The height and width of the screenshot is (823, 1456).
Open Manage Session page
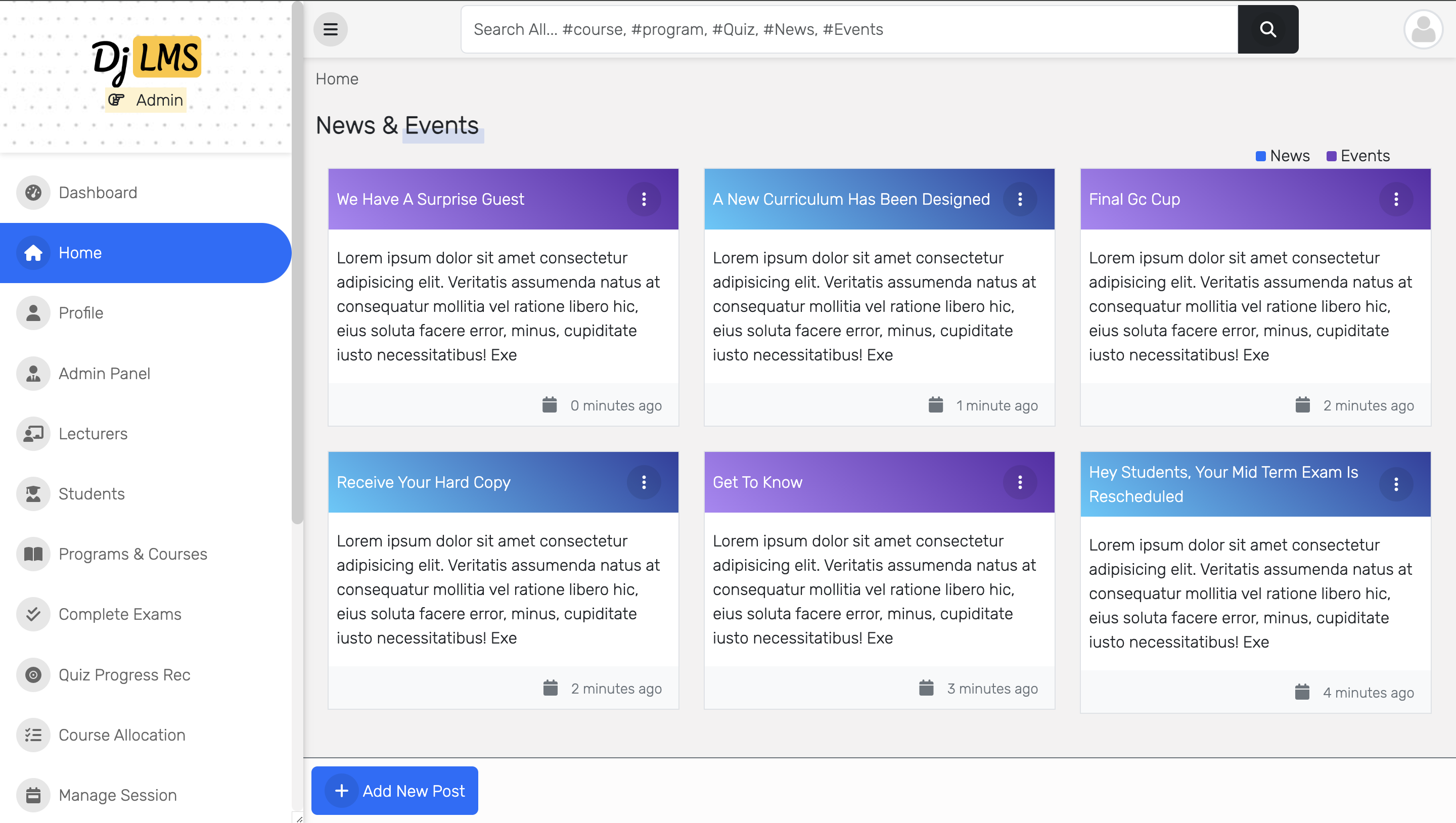[x=145, y=795]
